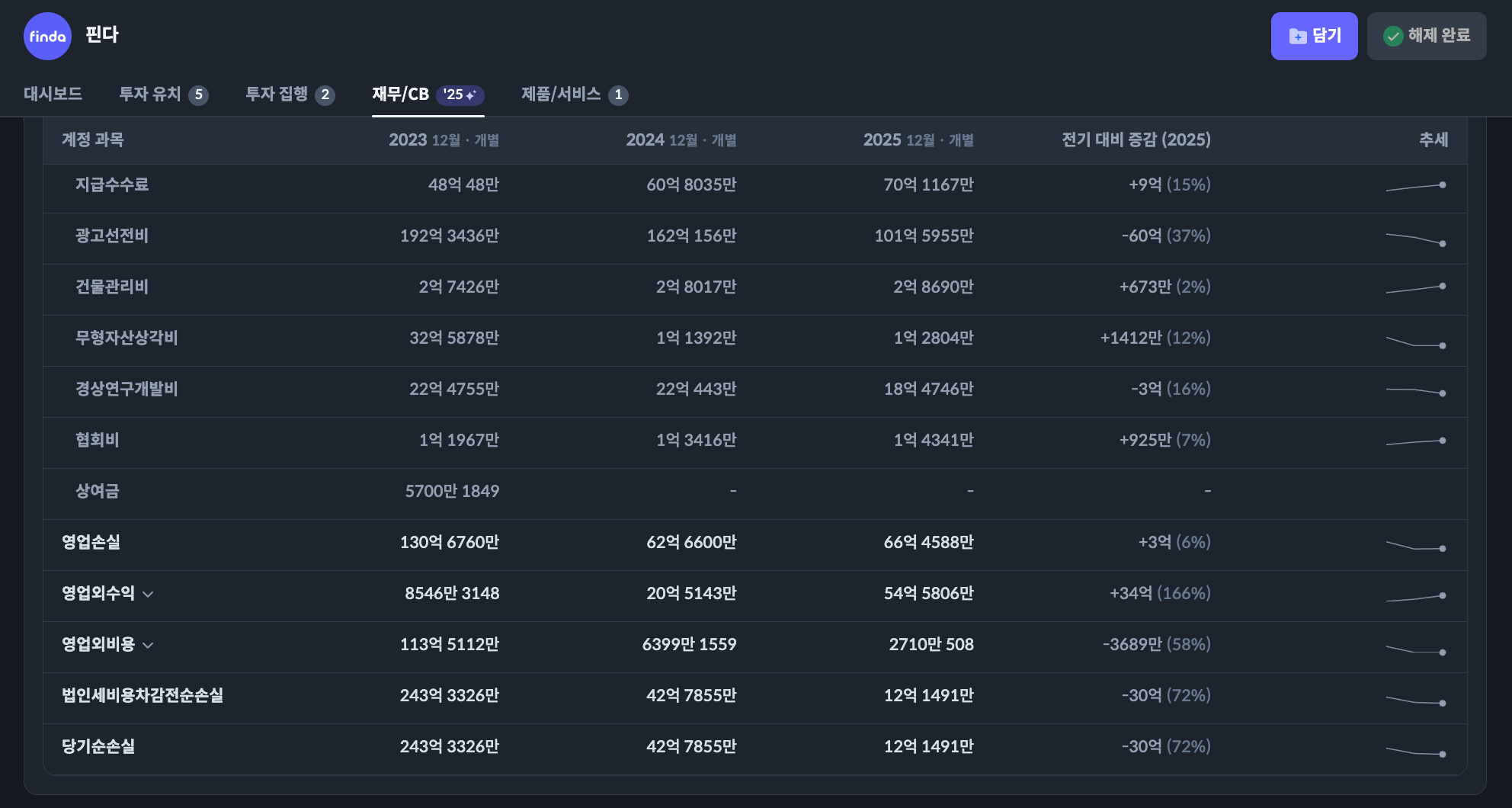The width and height of the screenshot is (1512, 808).
Task: Click the '25 sparkle badge
Action: coord(460,95)
